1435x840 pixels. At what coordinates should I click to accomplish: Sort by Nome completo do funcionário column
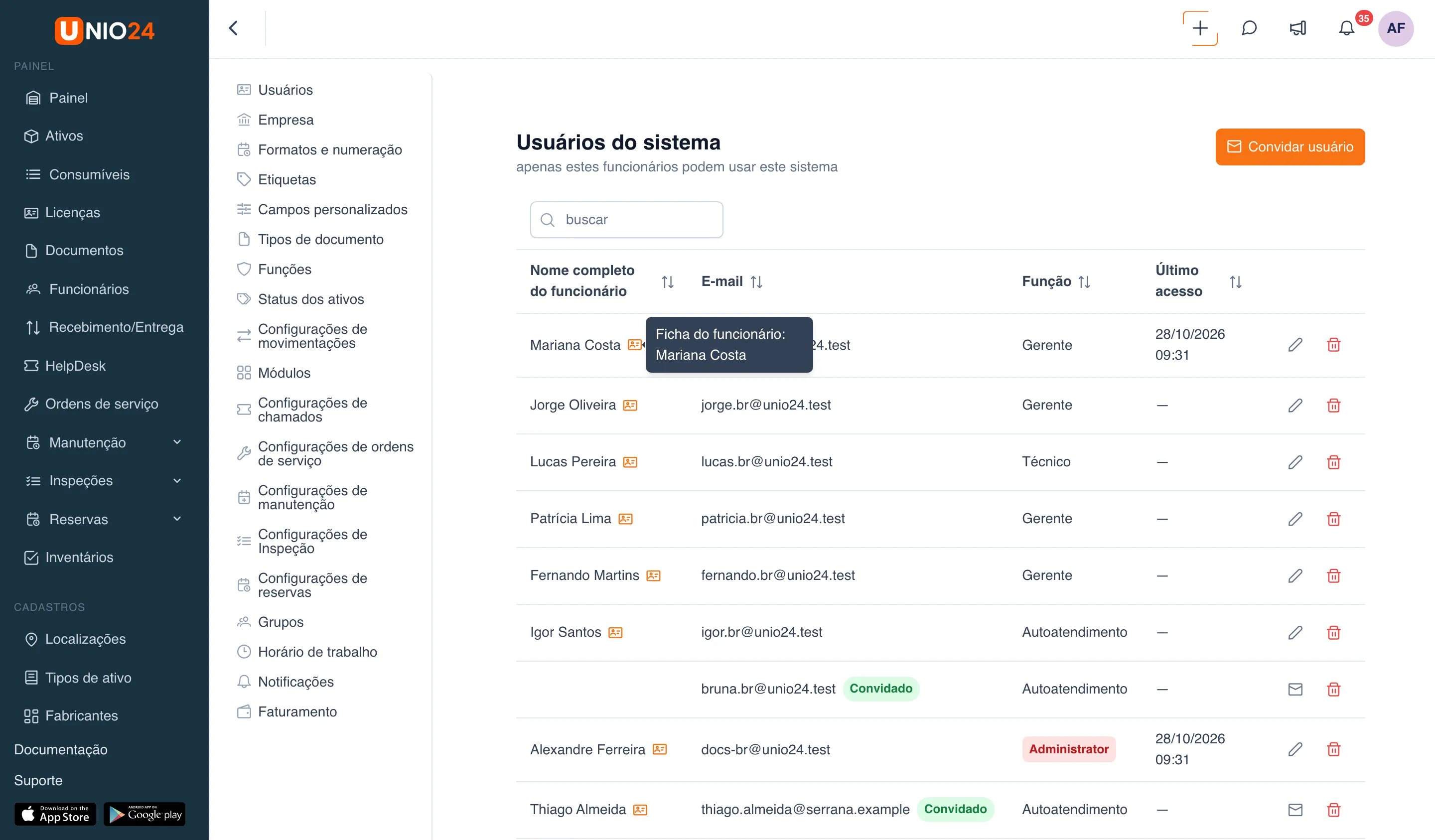tap(667, 281)
